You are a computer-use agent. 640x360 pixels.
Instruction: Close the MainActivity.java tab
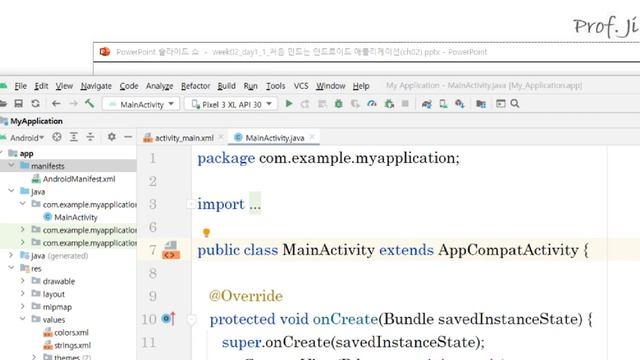point(312,137)
